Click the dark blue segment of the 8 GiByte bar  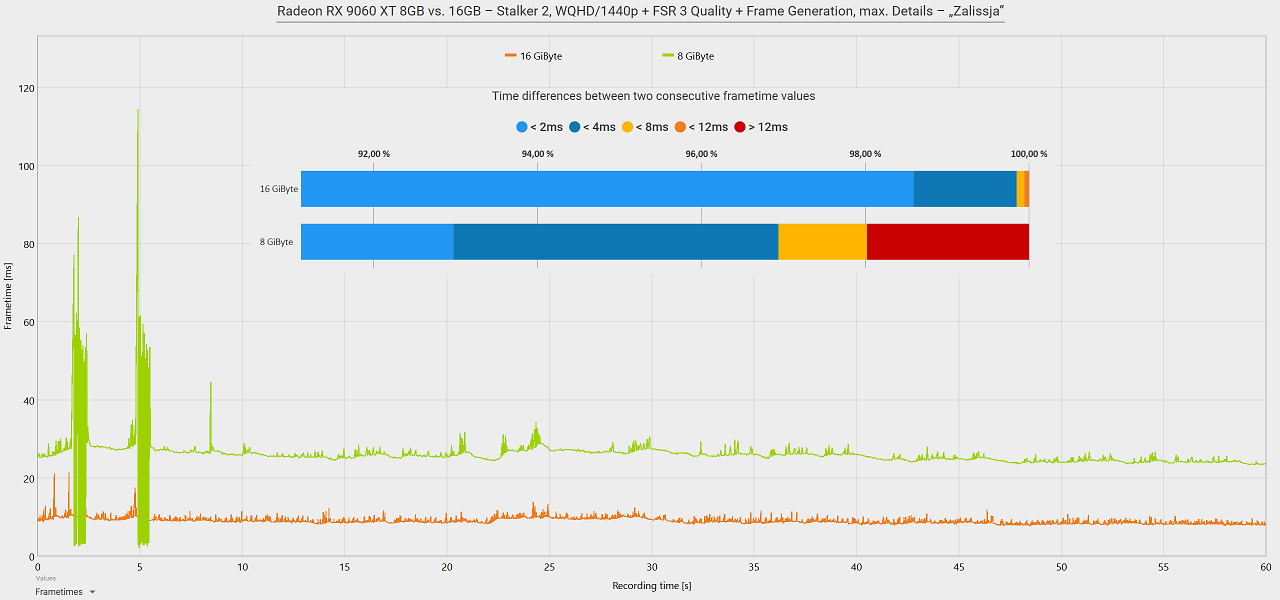[x=616, y=242]
